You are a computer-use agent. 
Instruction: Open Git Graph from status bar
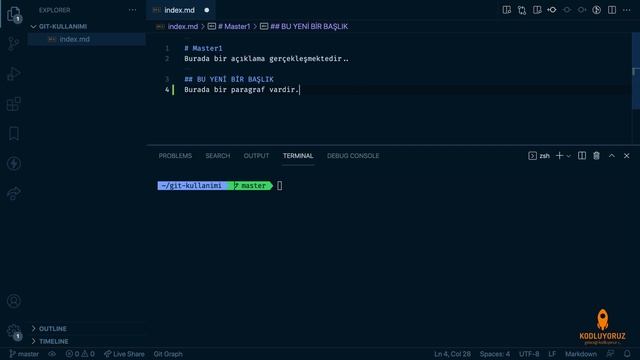pos(168,354)
